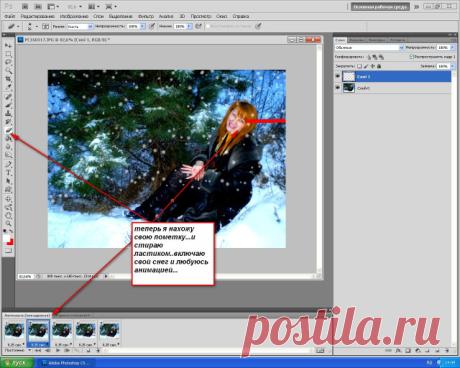Select the Eraser tool
Image resolution: width=460 pixels, height=368 pixels.
[x=8, y=131]
